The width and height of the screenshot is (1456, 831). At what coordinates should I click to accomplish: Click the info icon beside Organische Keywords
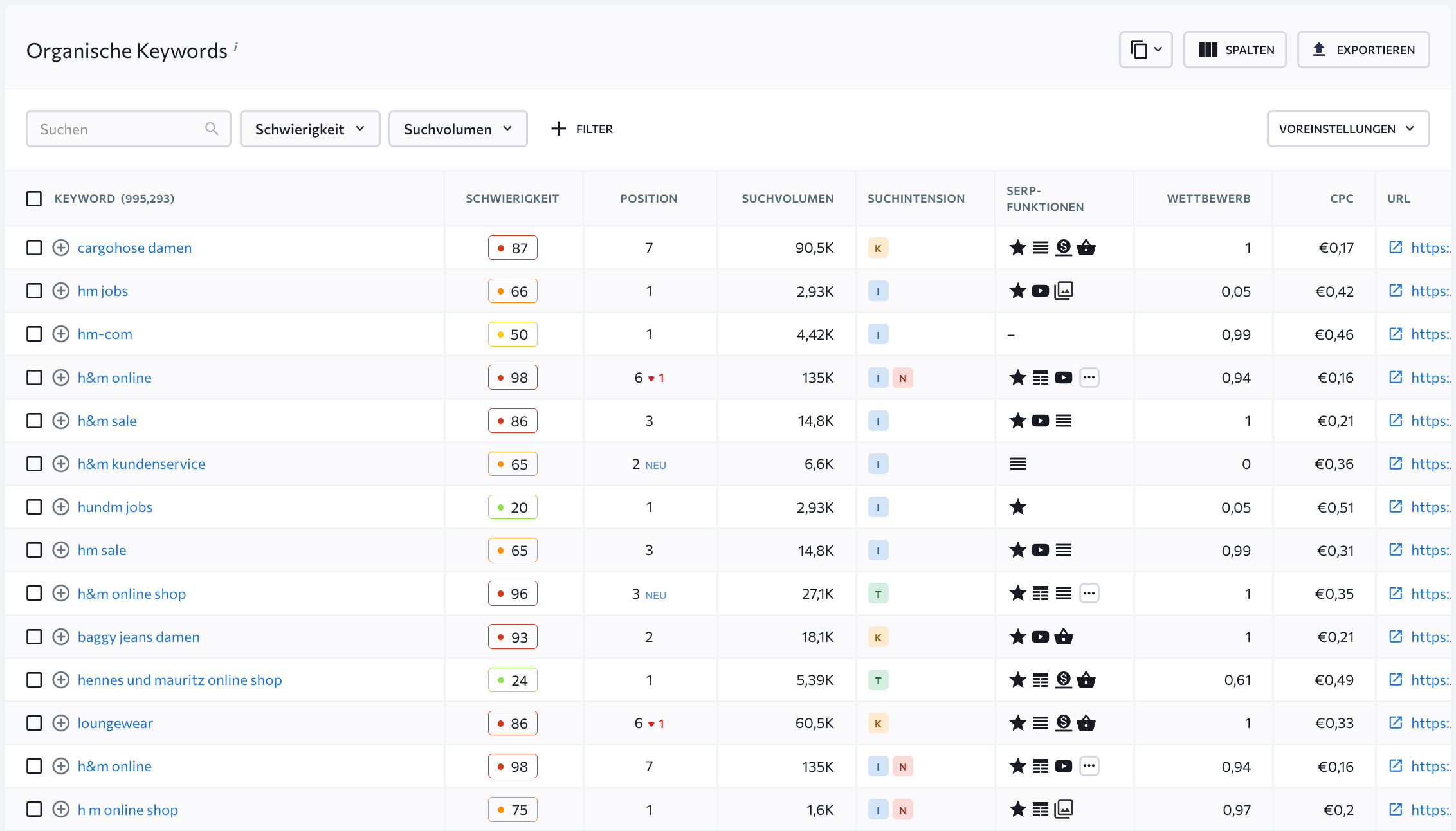click(x=236, y=46)
